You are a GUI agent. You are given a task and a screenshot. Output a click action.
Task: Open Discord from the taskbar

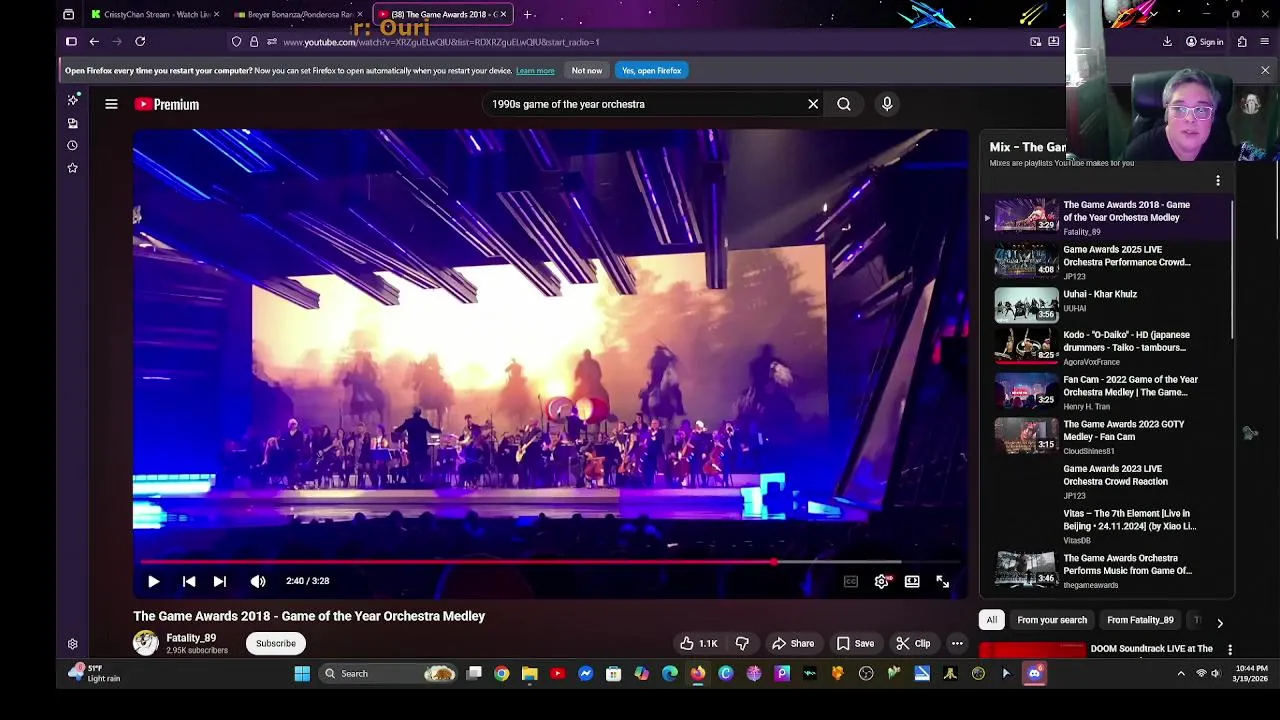pos(1034,674)
